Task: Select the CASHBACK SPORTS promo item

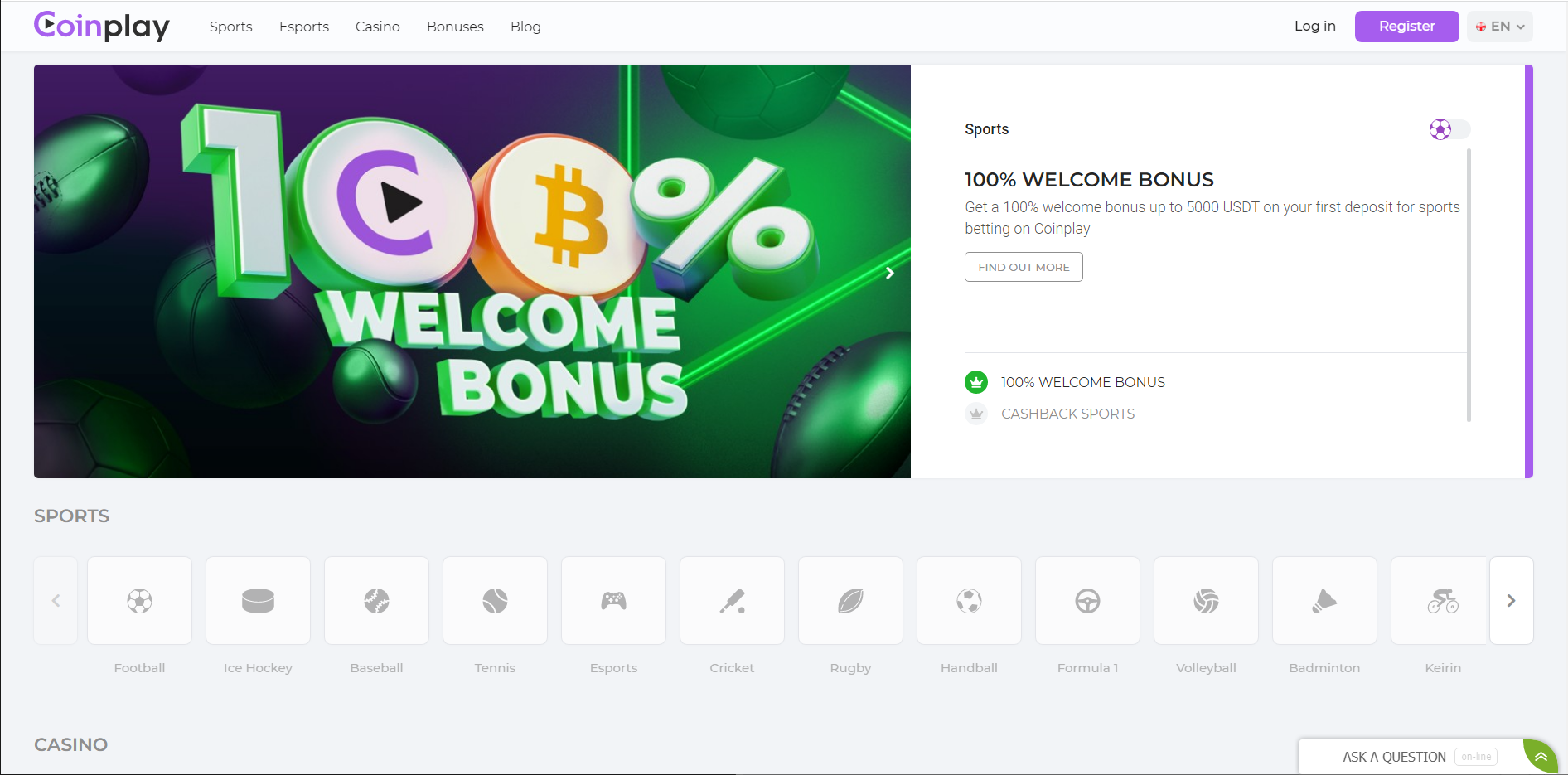Action: pos(1050,414)
